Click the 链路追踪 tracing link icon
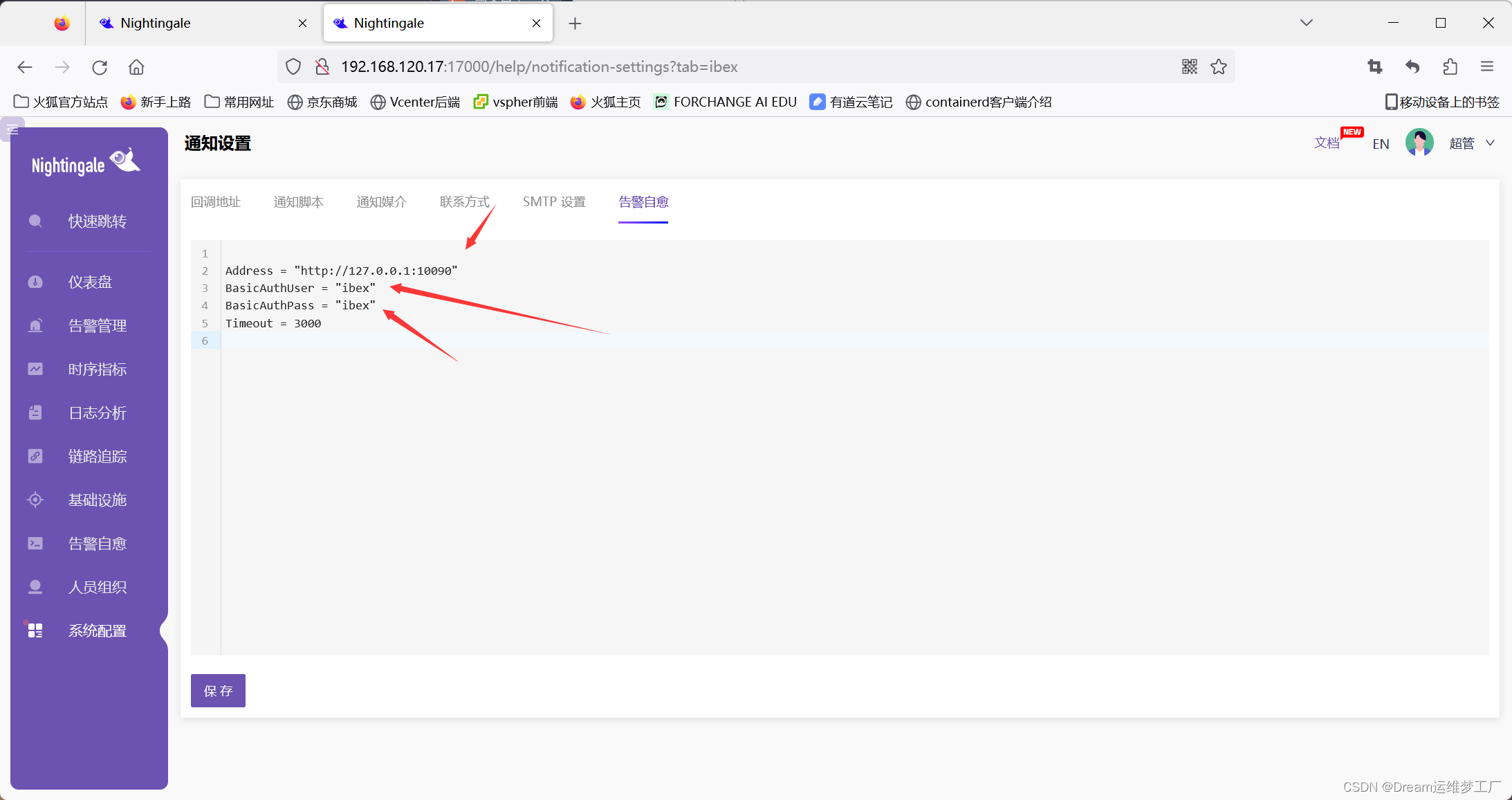1512x800 pixels. [x=35, y=457]
